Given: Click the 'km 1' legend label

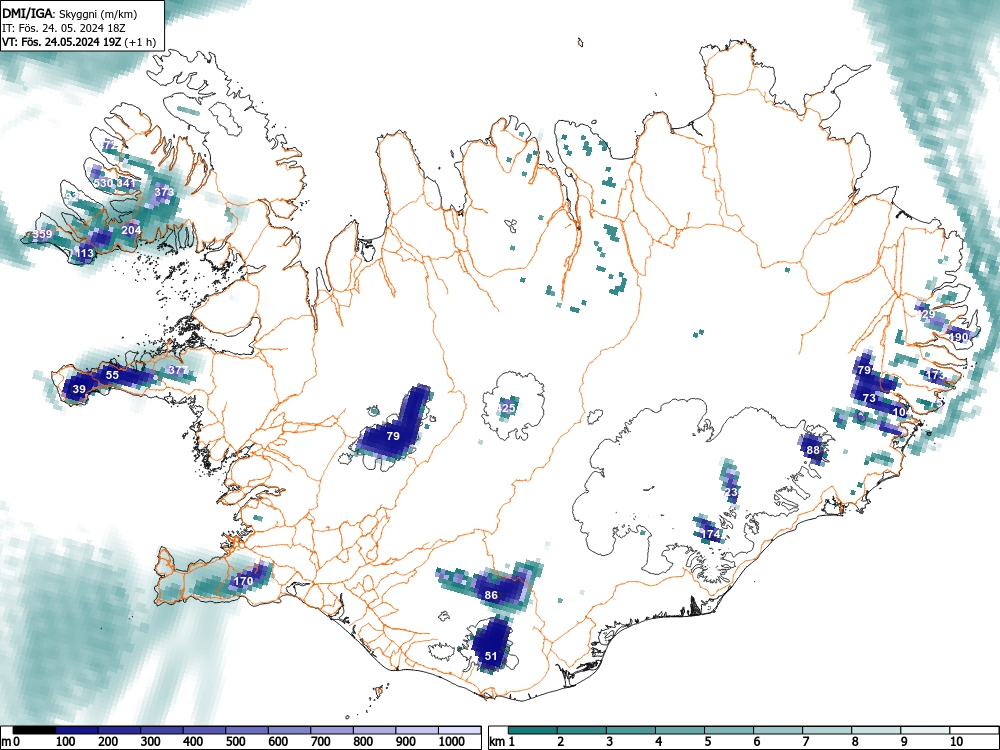Looking at the screenshot, I should point(502,742).
